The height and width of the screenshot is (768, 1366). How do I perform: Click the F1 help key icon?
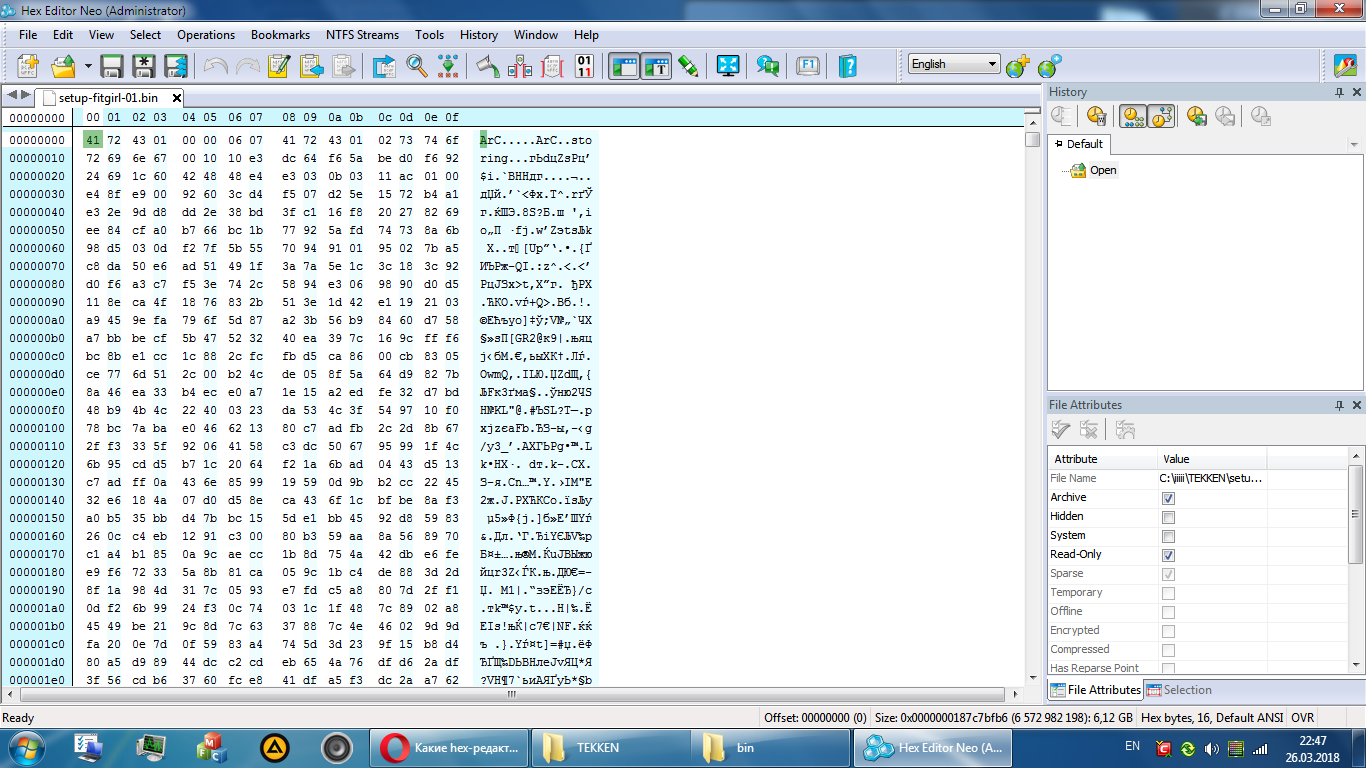tap(807, 66)
